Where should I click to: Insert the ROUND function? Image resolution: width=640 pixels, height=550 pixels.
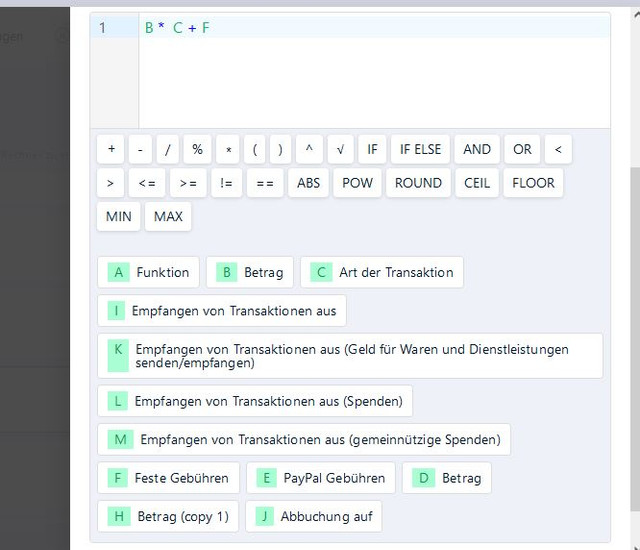(418, 183)
